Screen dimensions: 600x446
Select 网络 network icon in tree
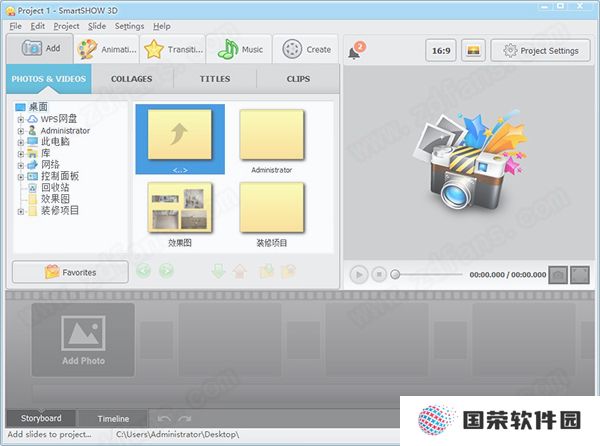pyautogui.click(x=33, y=164)
